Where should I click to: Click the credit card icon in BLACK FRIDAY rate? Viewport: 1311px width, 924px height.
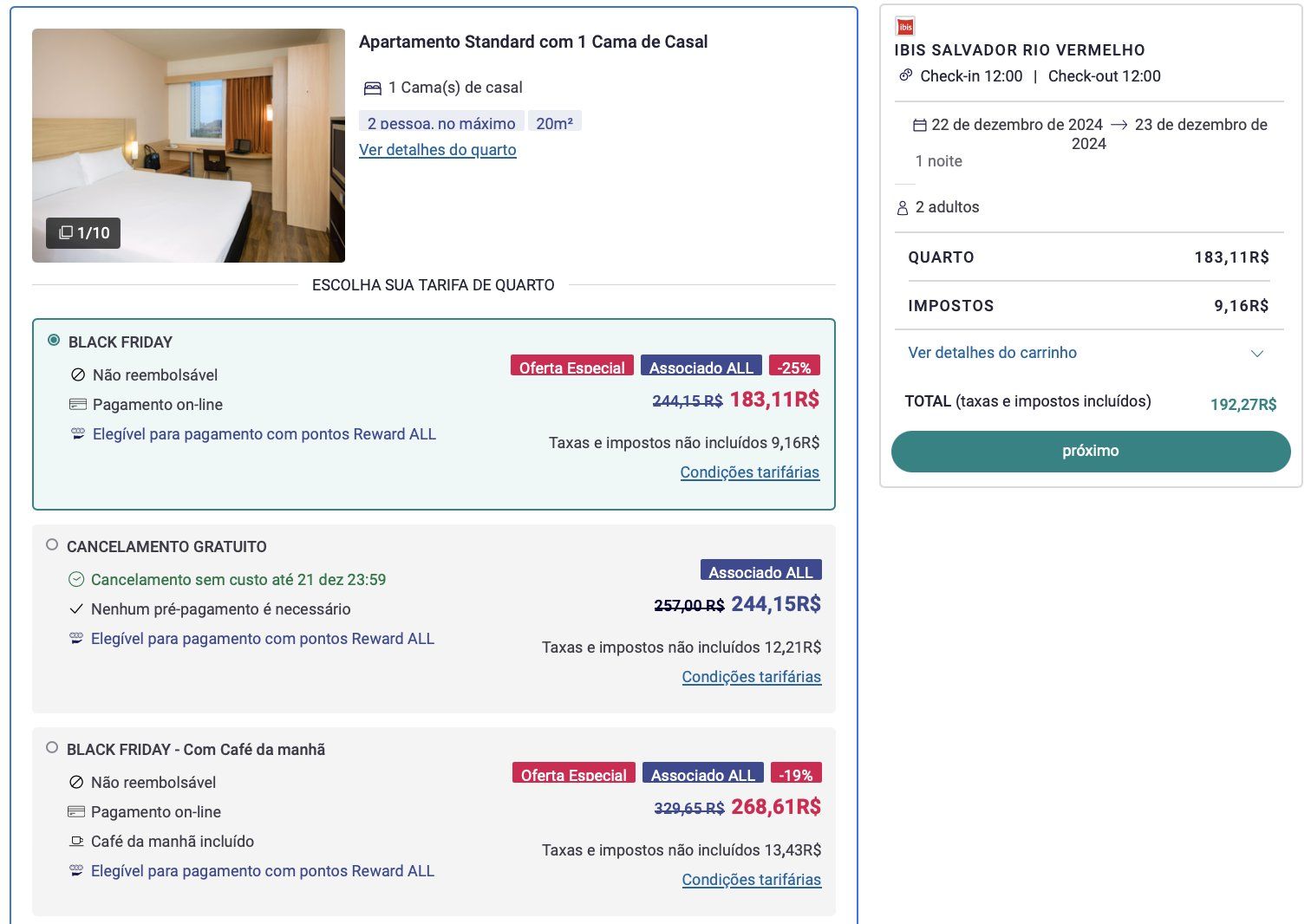(x=78, y=405)
